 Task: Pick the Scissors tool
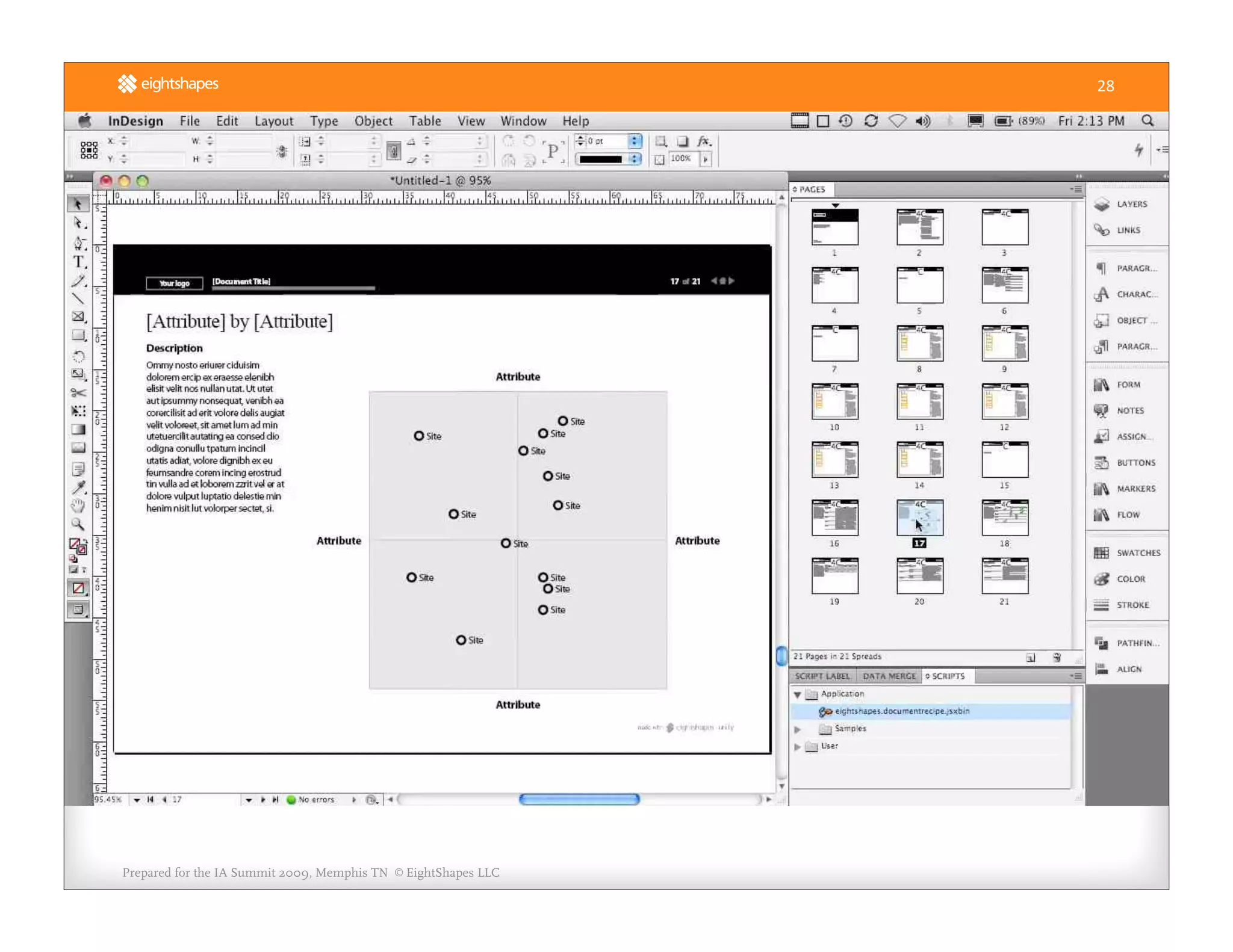tap(78, 393)
